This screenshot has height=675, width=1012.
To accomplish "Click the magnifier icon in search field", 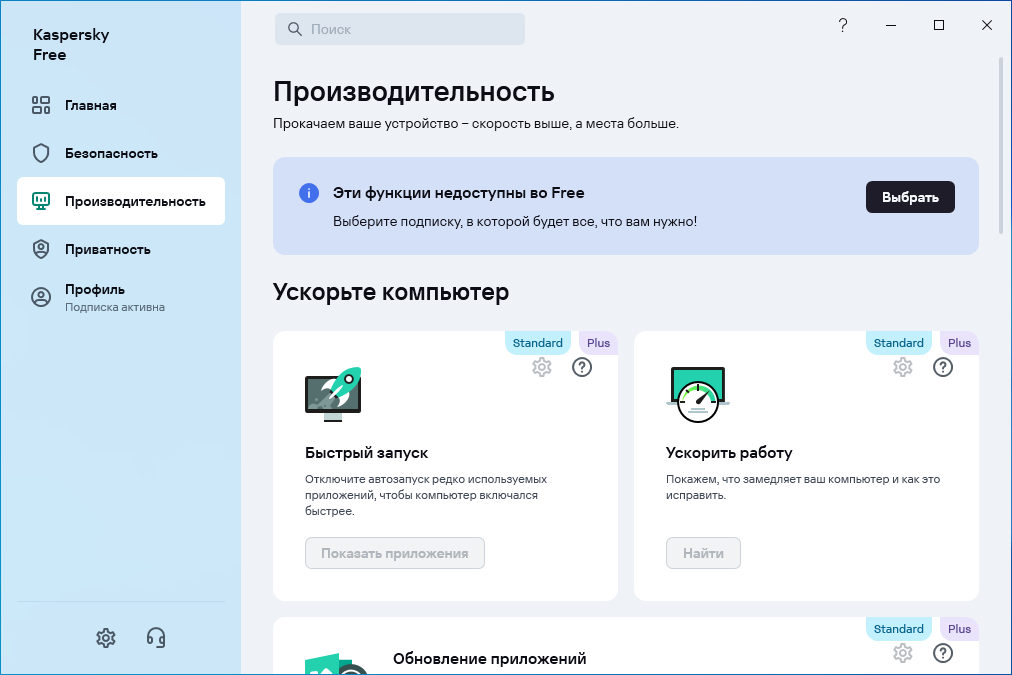I will tap(294, 29).
